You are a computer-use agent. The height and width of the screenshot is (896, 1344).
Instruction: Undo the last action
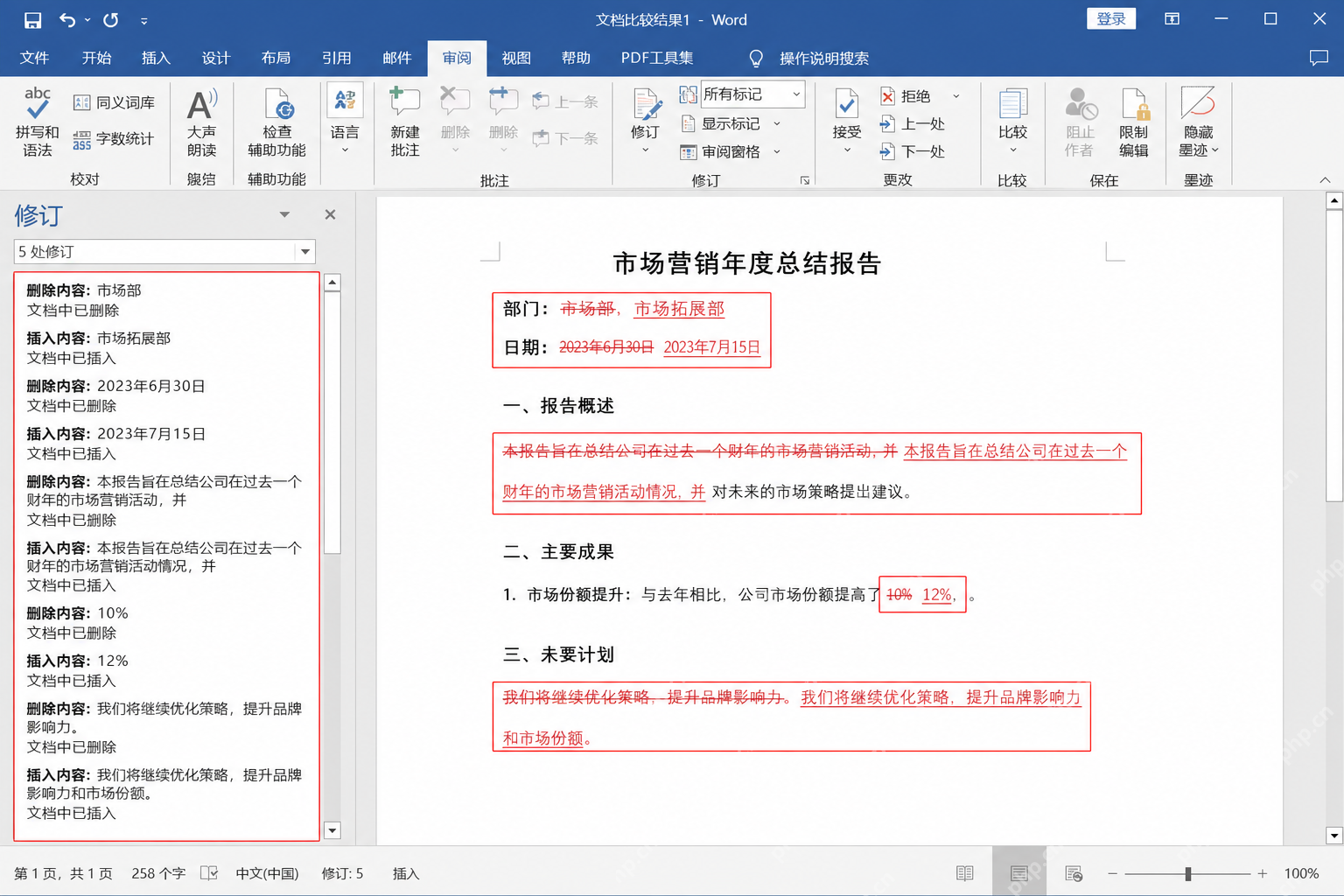(x=67, y=19)
